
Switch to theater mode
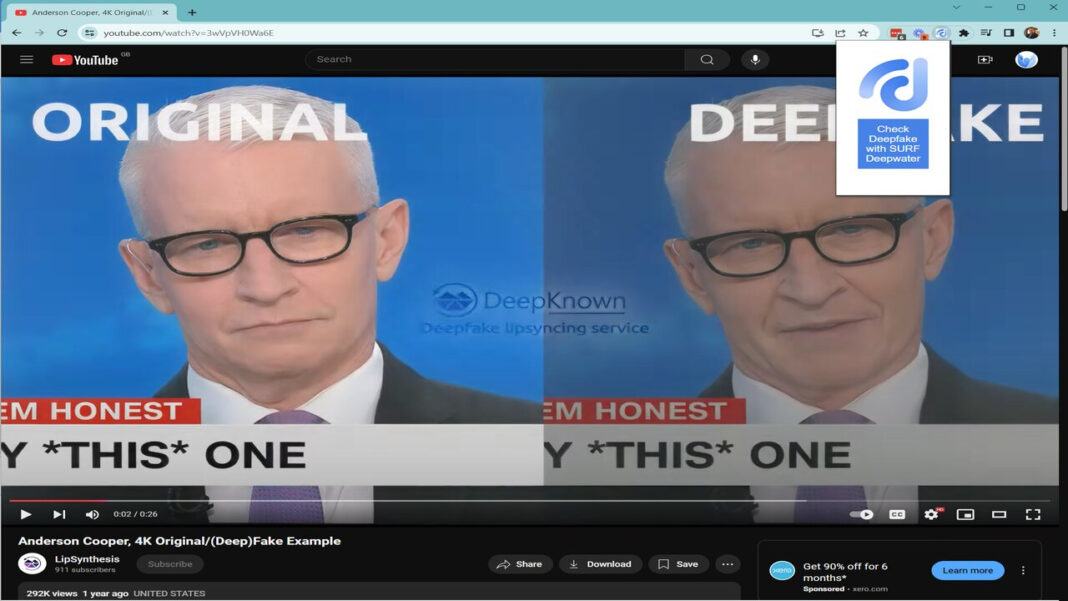coord(999,514)
